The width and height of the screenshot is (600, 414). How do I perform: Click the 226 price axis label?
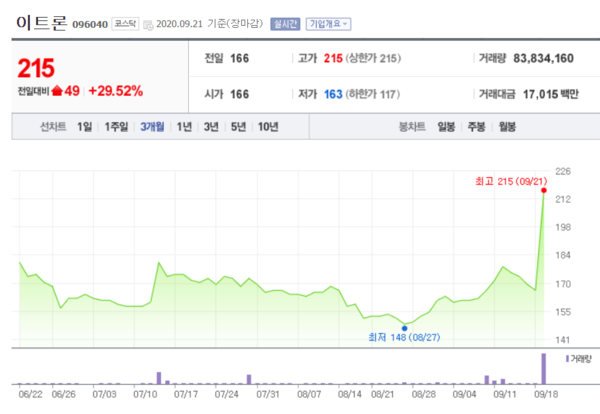(563, 171)
